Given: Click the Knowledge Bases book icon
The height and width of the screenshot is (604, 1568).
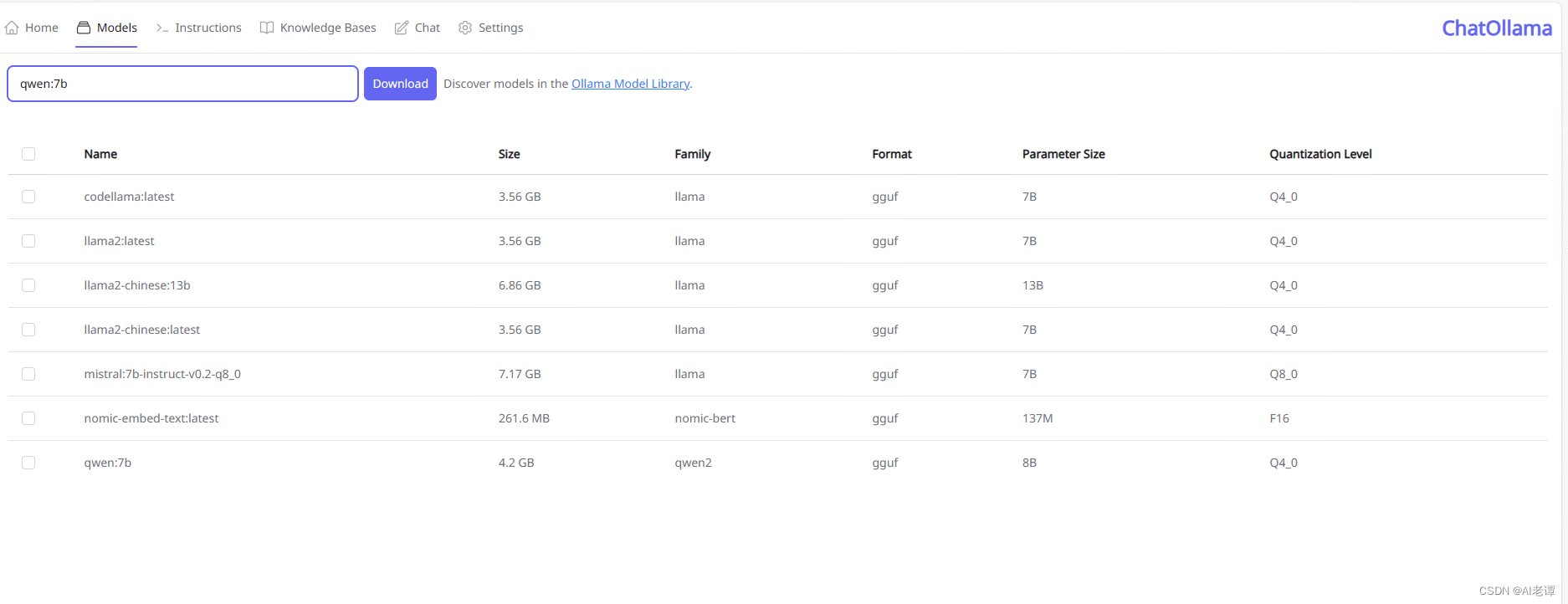Looking at the screenshot, I should pos(267,28).
